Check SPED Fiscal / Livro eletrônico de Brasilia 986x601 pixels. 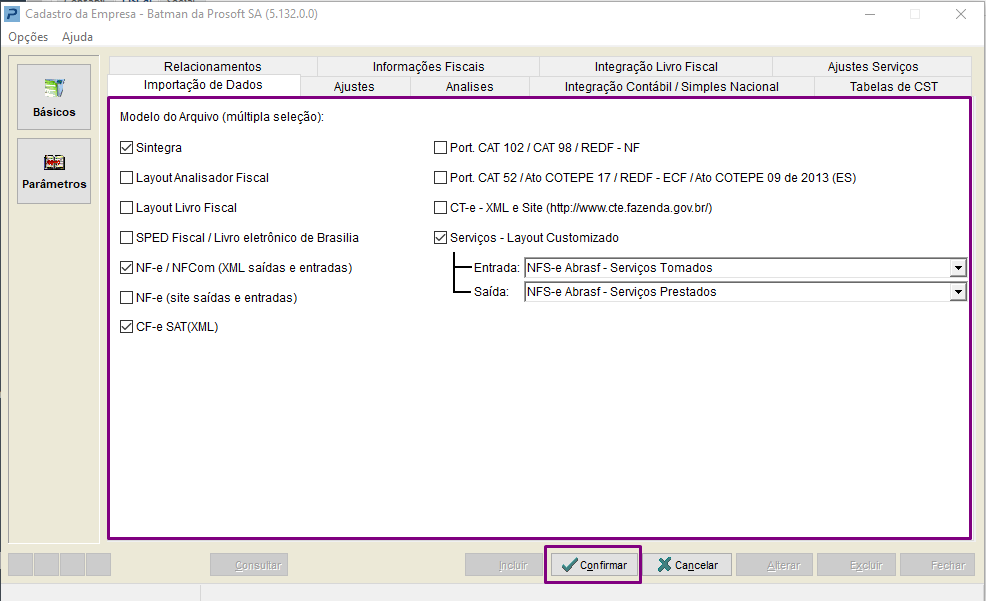pyautogui.click(x=126, y=238)
